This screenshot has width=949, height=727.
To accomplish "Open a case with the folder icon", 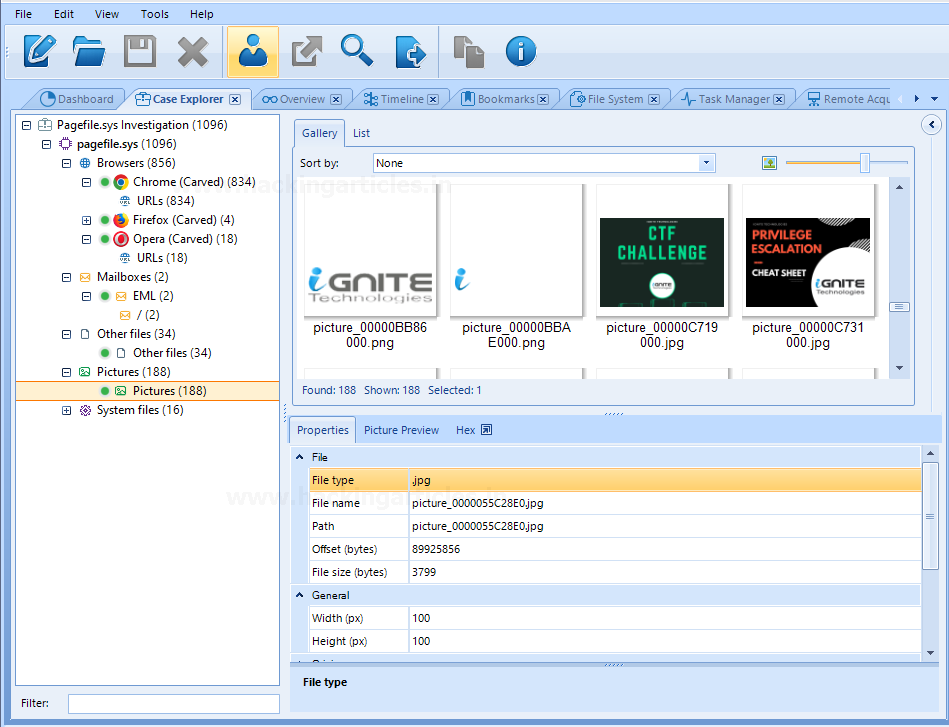I will click(89, 51).
